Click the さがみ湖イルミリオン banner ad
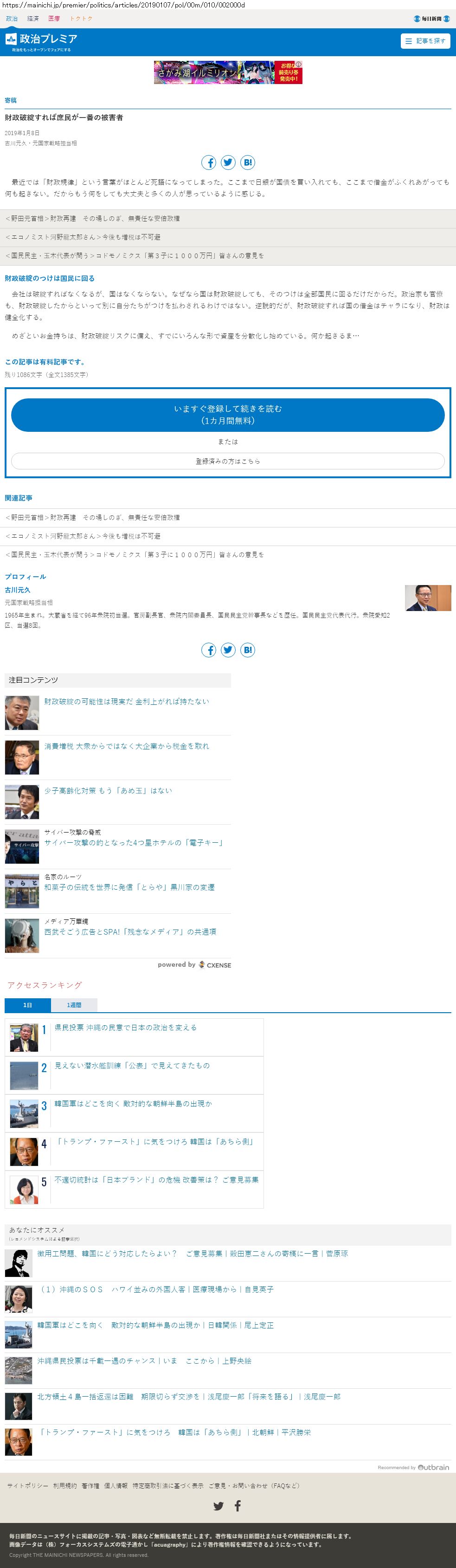Screen dimensions: 456x1568 tap(228, 72)
